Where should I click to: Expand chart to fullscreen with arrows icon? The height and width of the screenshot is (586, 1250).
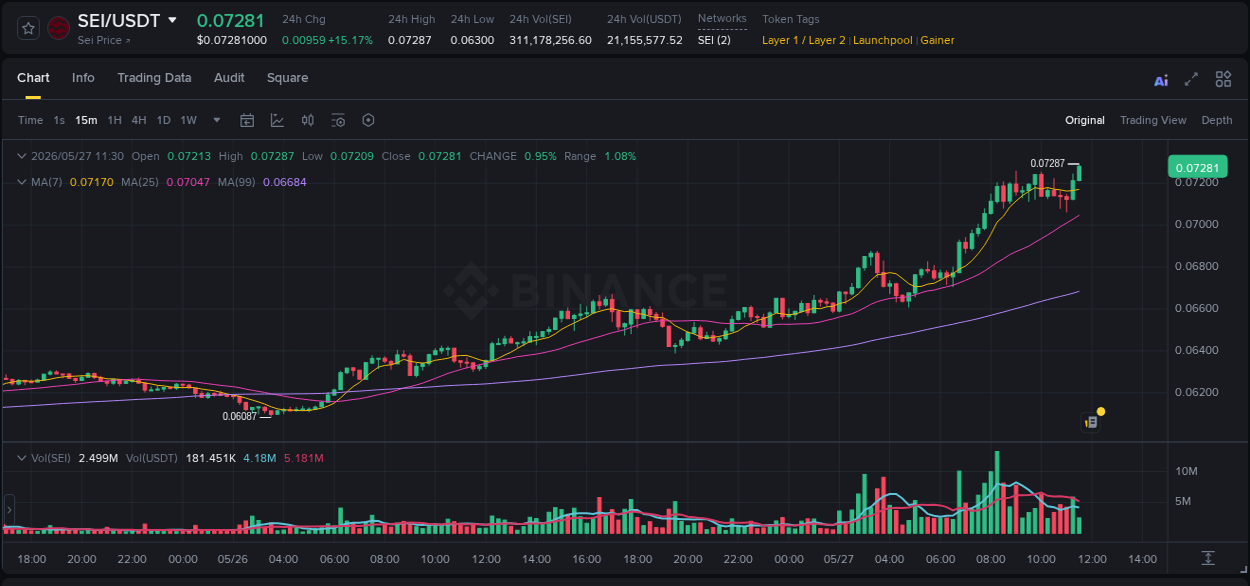[1191, 80]
